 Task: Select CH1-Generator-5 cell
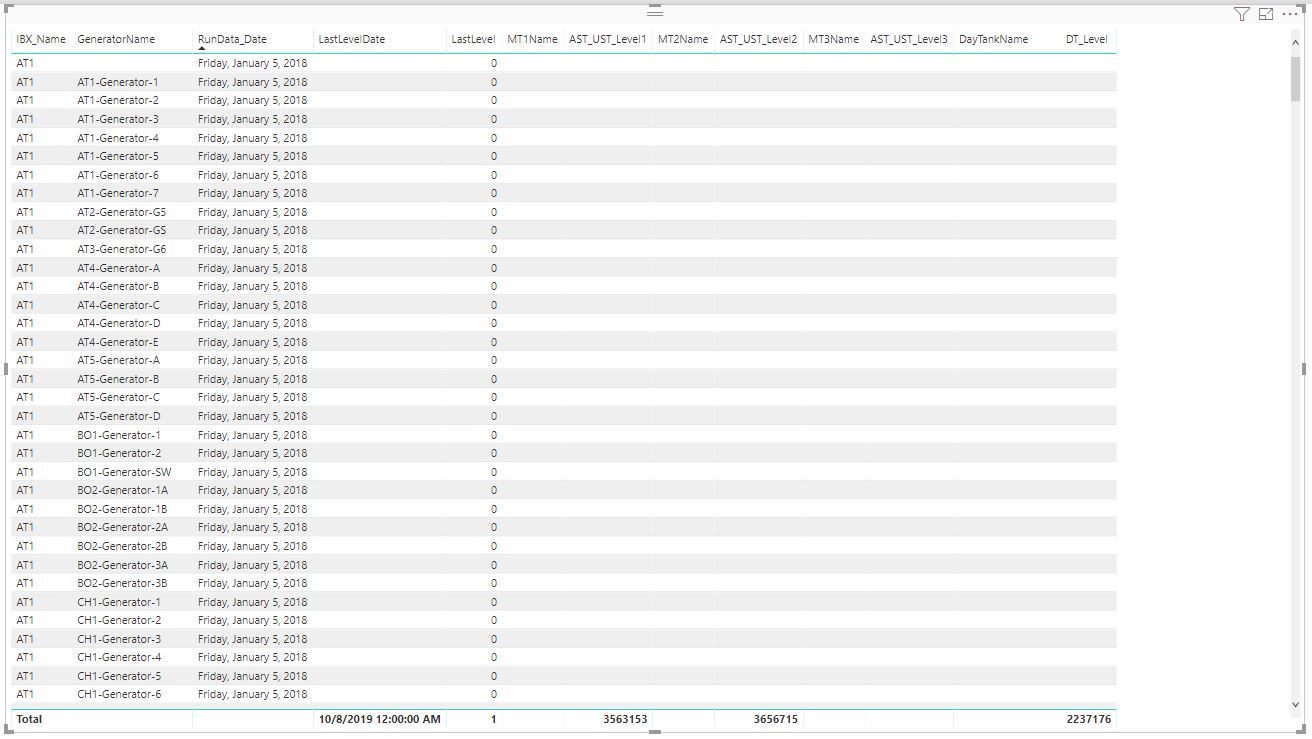tap(119, 676)
